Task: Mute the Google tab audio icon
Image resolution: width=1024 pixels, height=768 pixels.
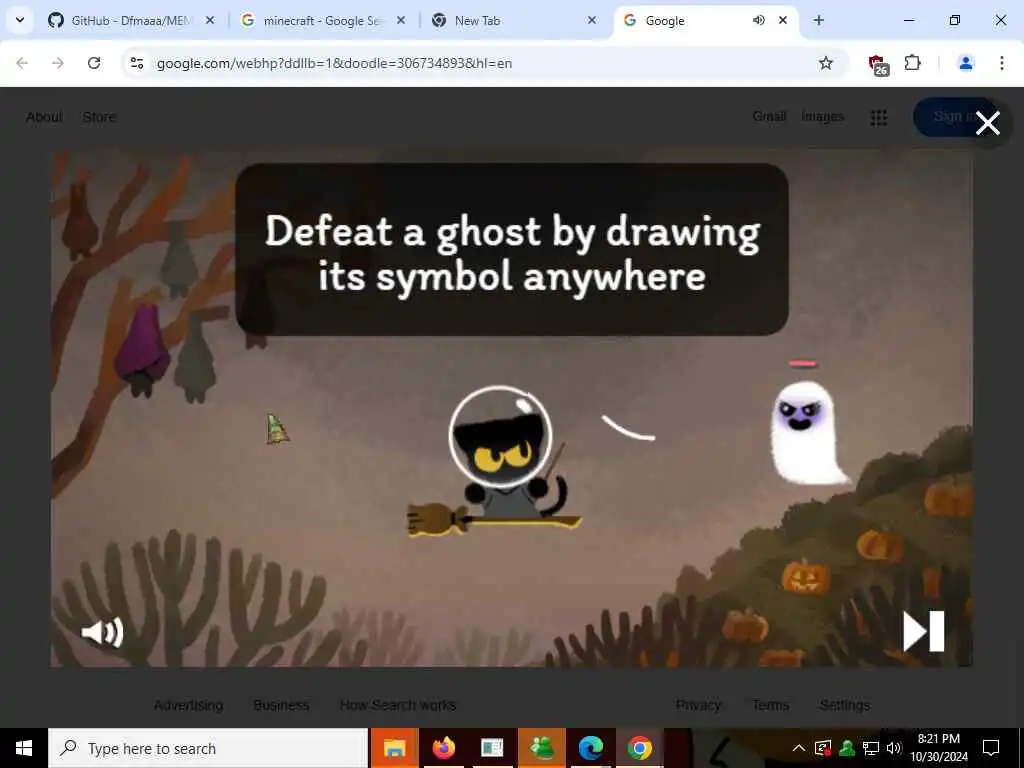Action: (758, 20)
